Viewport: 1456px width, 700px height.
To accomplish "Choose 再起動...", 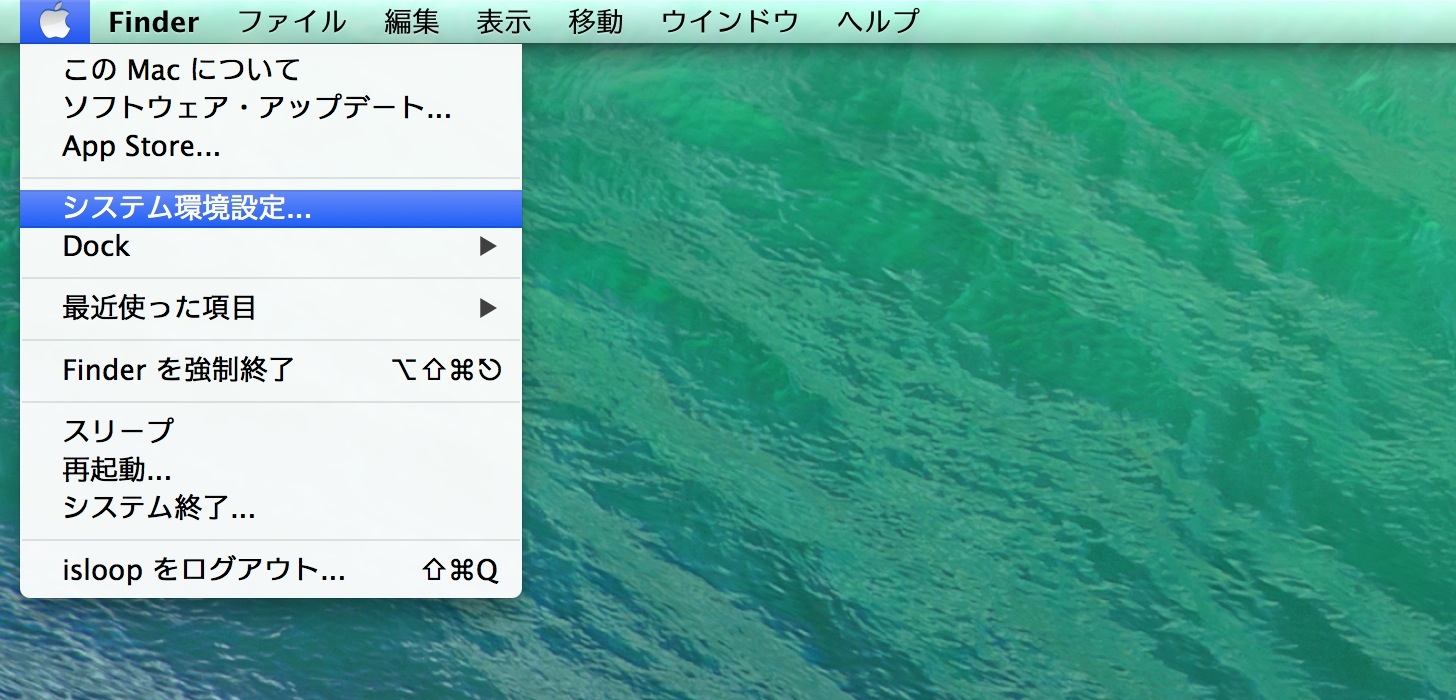I will pos(271,470).
